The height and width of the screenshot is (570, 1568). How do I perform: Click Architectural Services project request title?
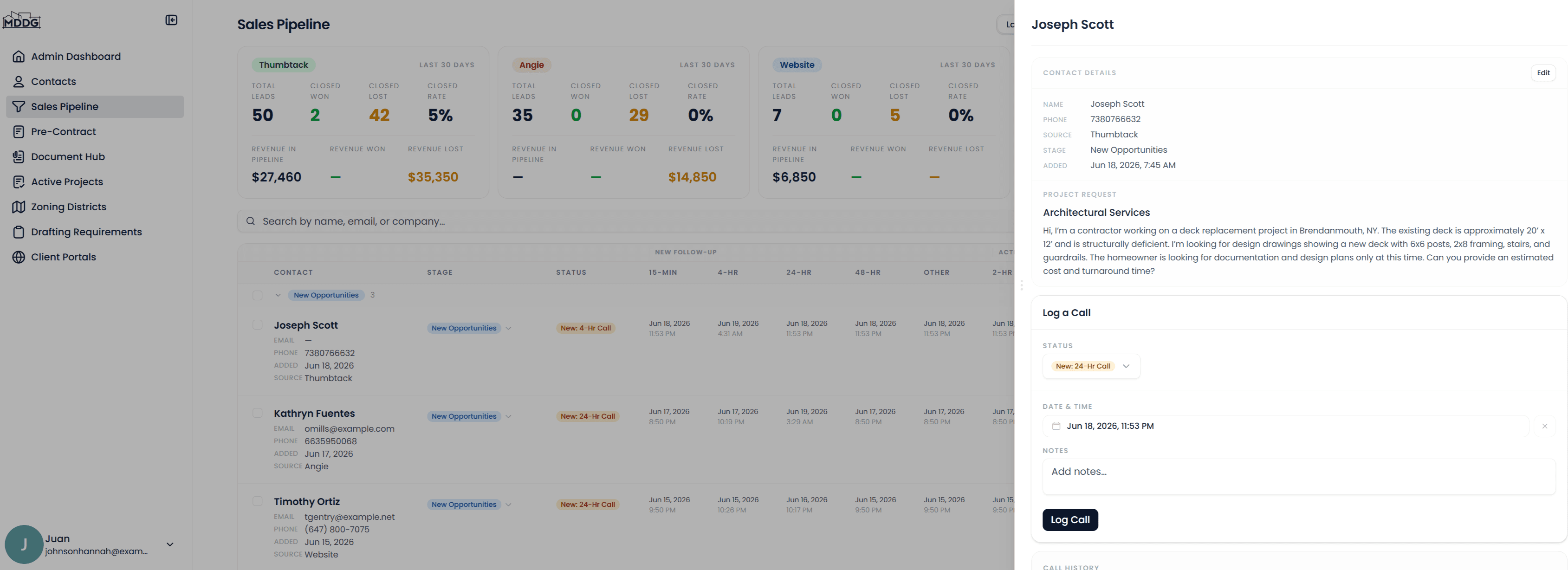click(x=1096, y=213)
